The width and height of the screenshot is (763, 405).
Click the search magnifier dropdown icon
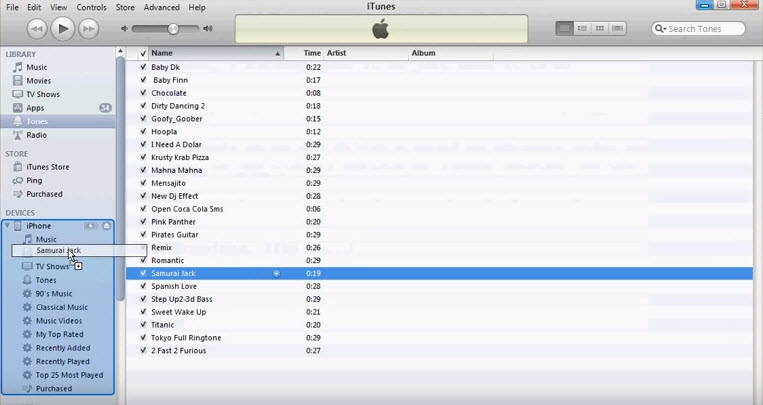[660, 29]
